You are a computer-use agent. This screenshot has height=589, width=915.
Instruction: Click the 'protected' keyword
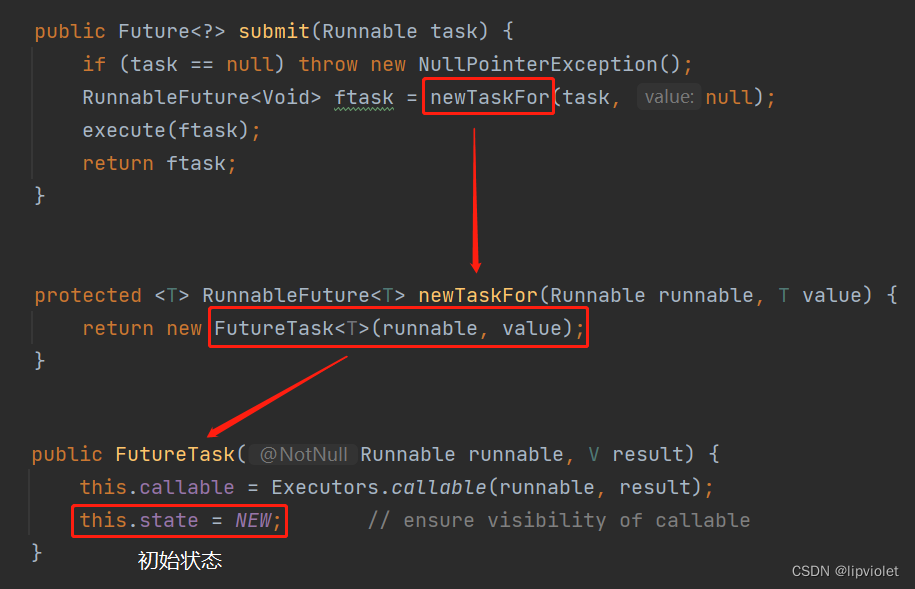[x=88, y=295]
